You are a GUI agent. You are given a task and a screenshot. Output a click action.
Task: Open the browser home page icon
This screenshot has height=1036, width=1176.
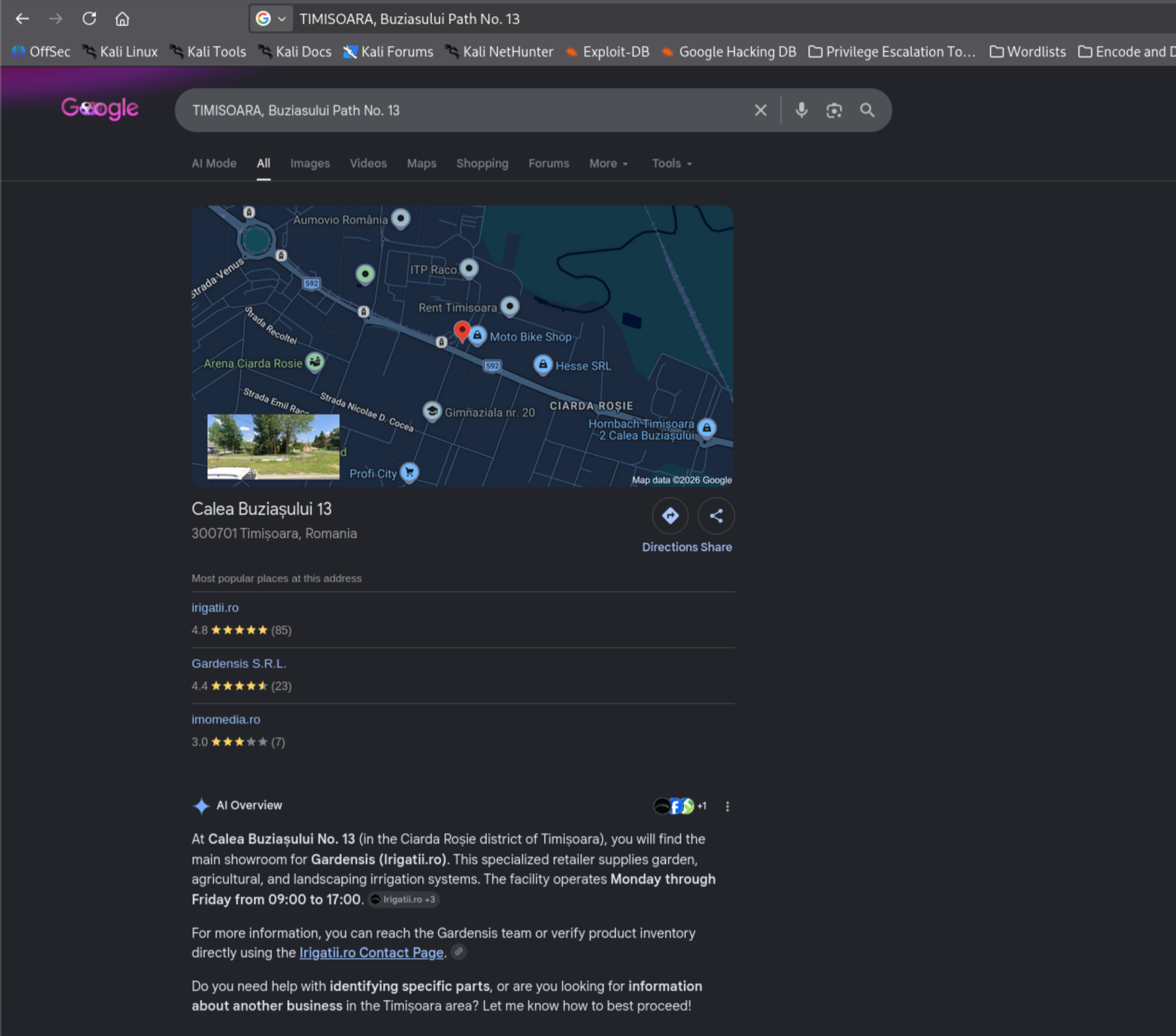(122, 19)
